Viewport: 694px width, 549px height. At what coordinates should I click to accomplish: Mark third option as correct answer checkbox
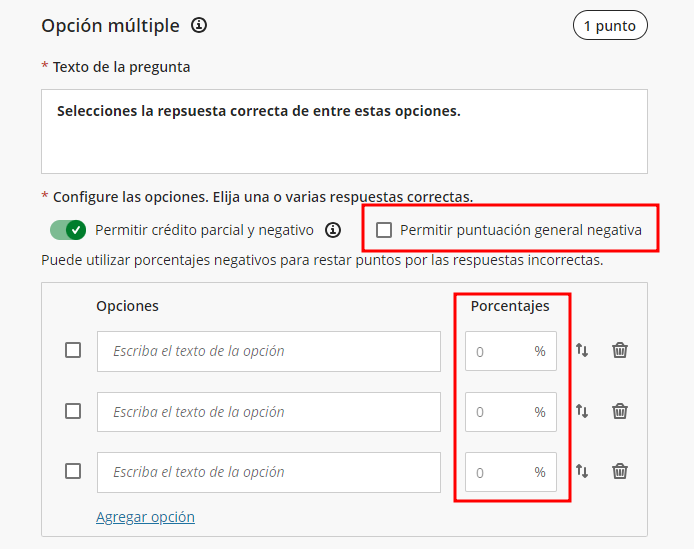tap(73, 472)
